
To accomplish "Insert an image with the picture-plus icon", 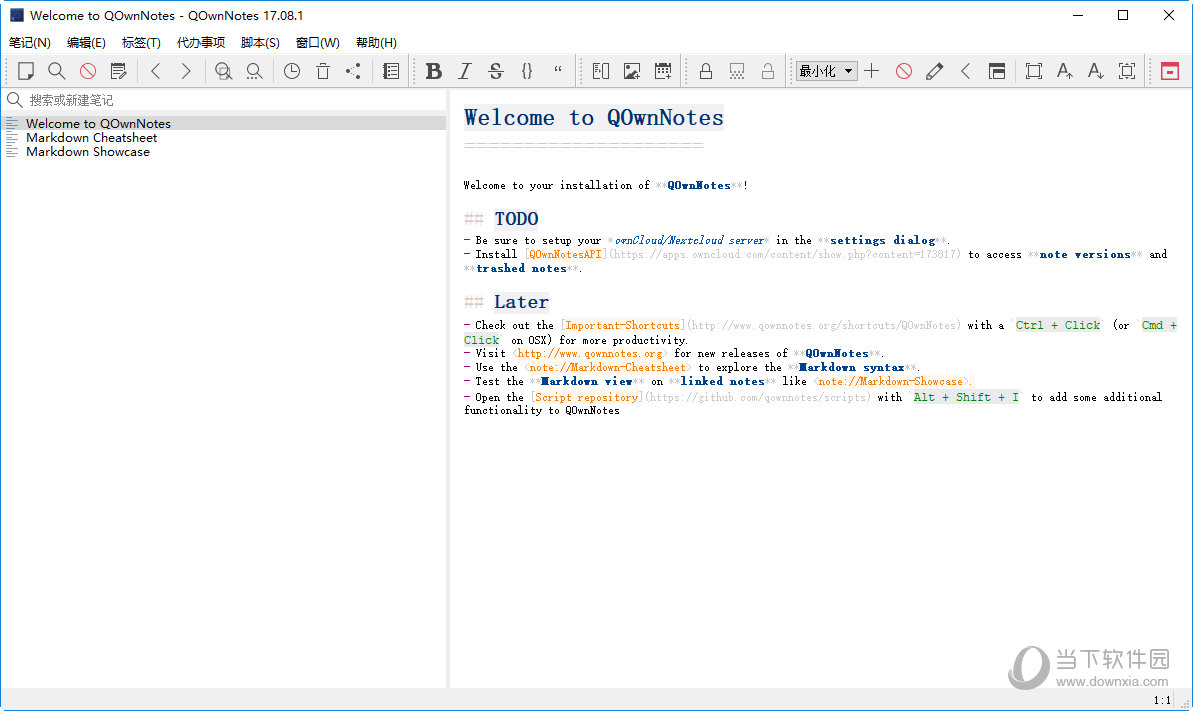I will [x=631, y=71].
